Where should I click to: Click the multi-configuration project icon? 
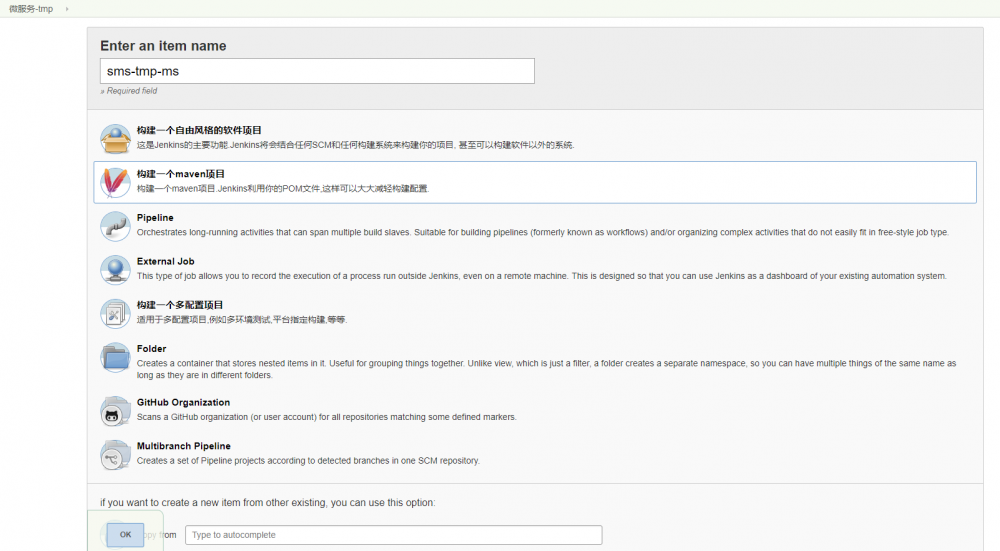(x=115, y=314)
